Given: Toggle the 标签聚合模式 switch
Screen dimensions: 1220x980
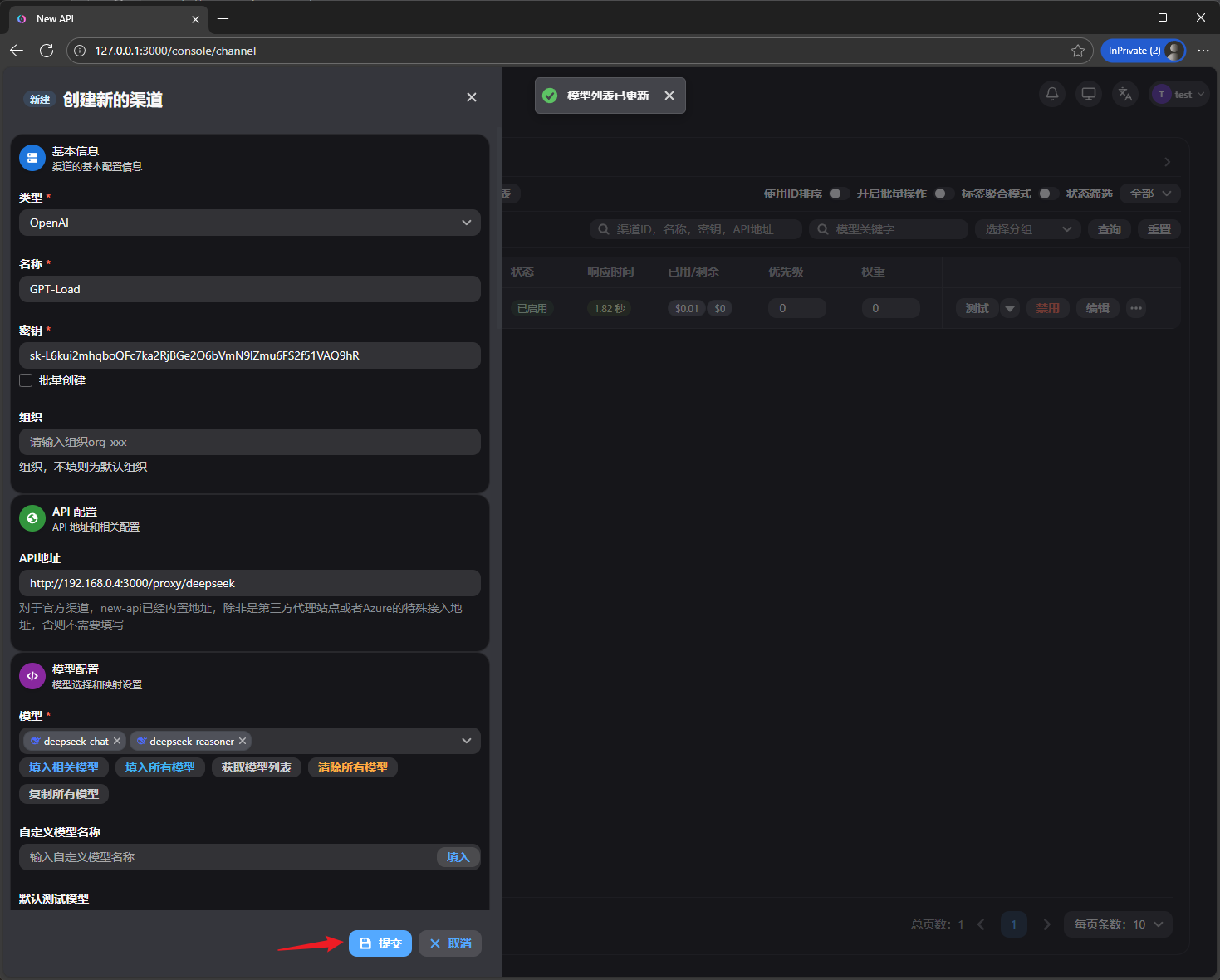Looking at the screenshot, I should [1047, 194].
